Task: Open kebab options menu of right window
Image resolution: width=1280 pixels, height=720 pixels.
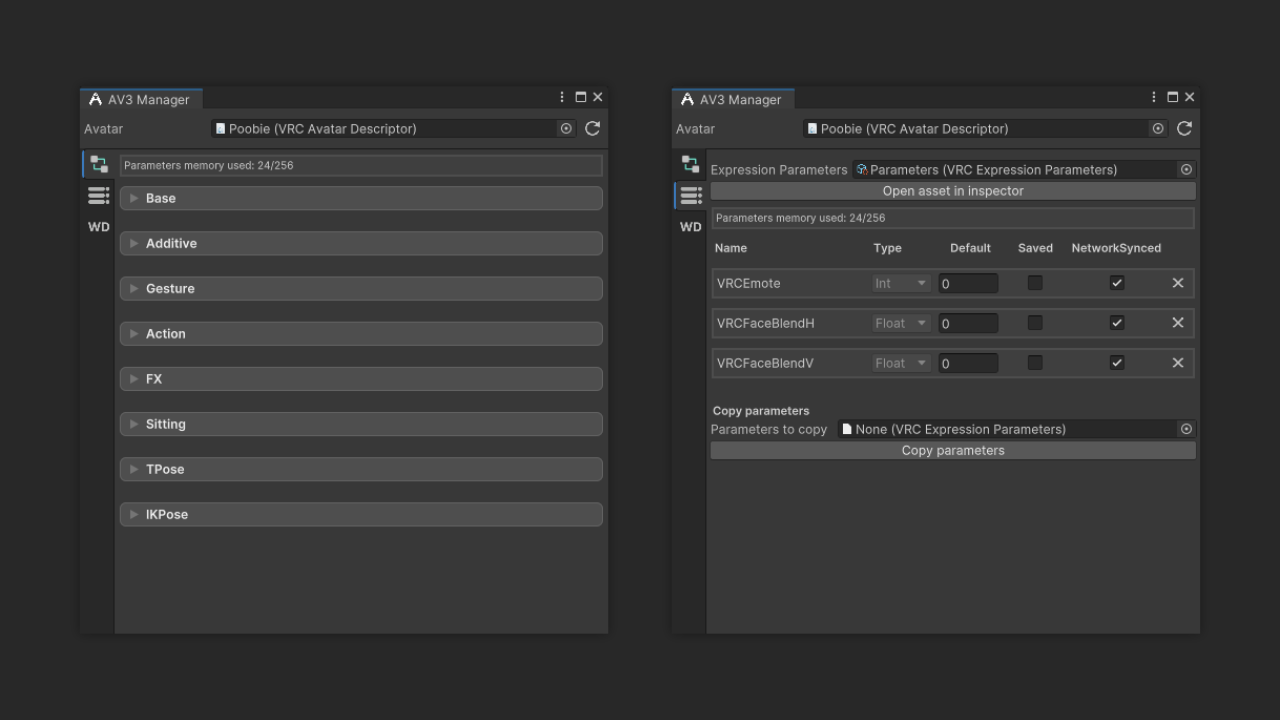Action: point(1155,97)
